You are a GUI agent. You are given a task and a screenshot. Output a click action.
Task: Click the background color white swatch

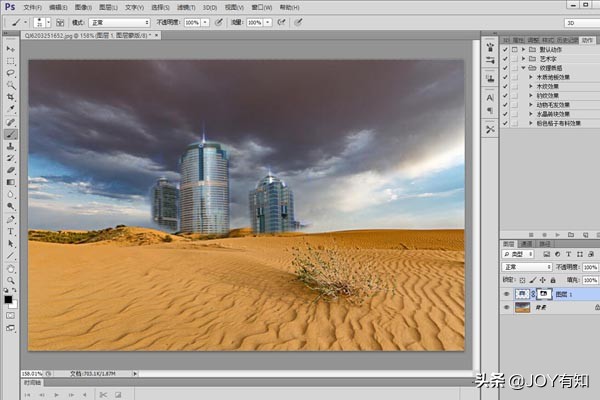[x=14, y=305]
